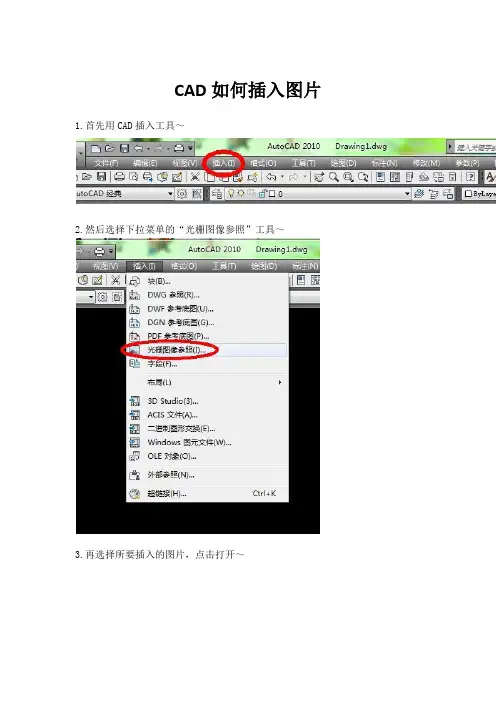
Task: Choose Windows 图元文件(W)... menu entry
Action: pos(207,442)
